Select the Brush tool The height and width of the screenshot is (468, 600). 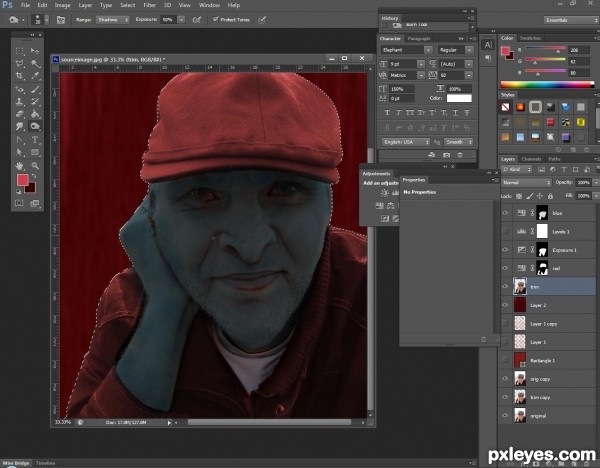(35, 90)
